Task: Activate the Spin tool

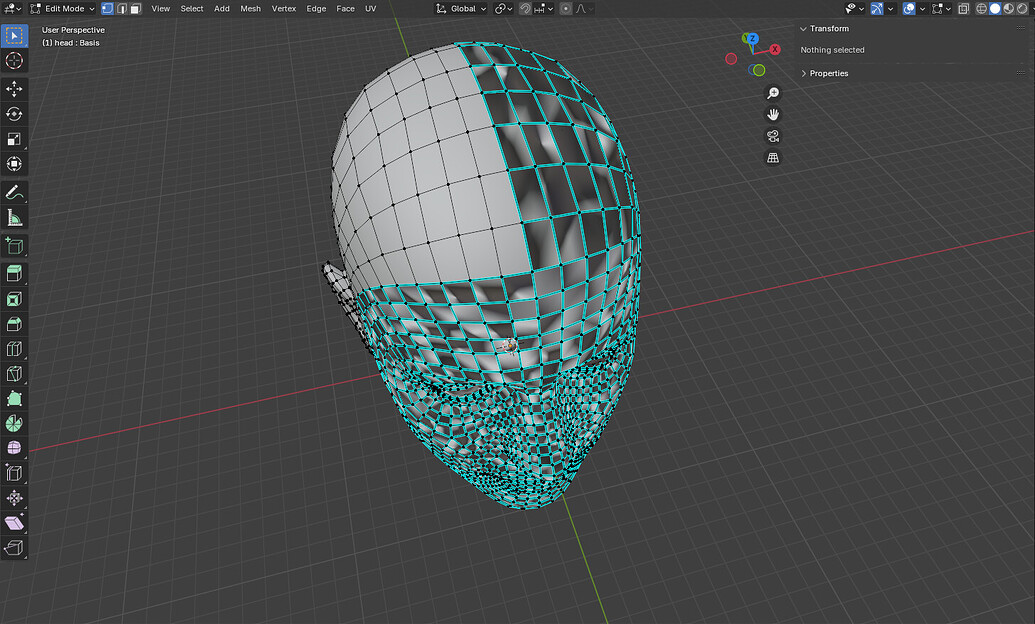Action: tap(14, 423)
